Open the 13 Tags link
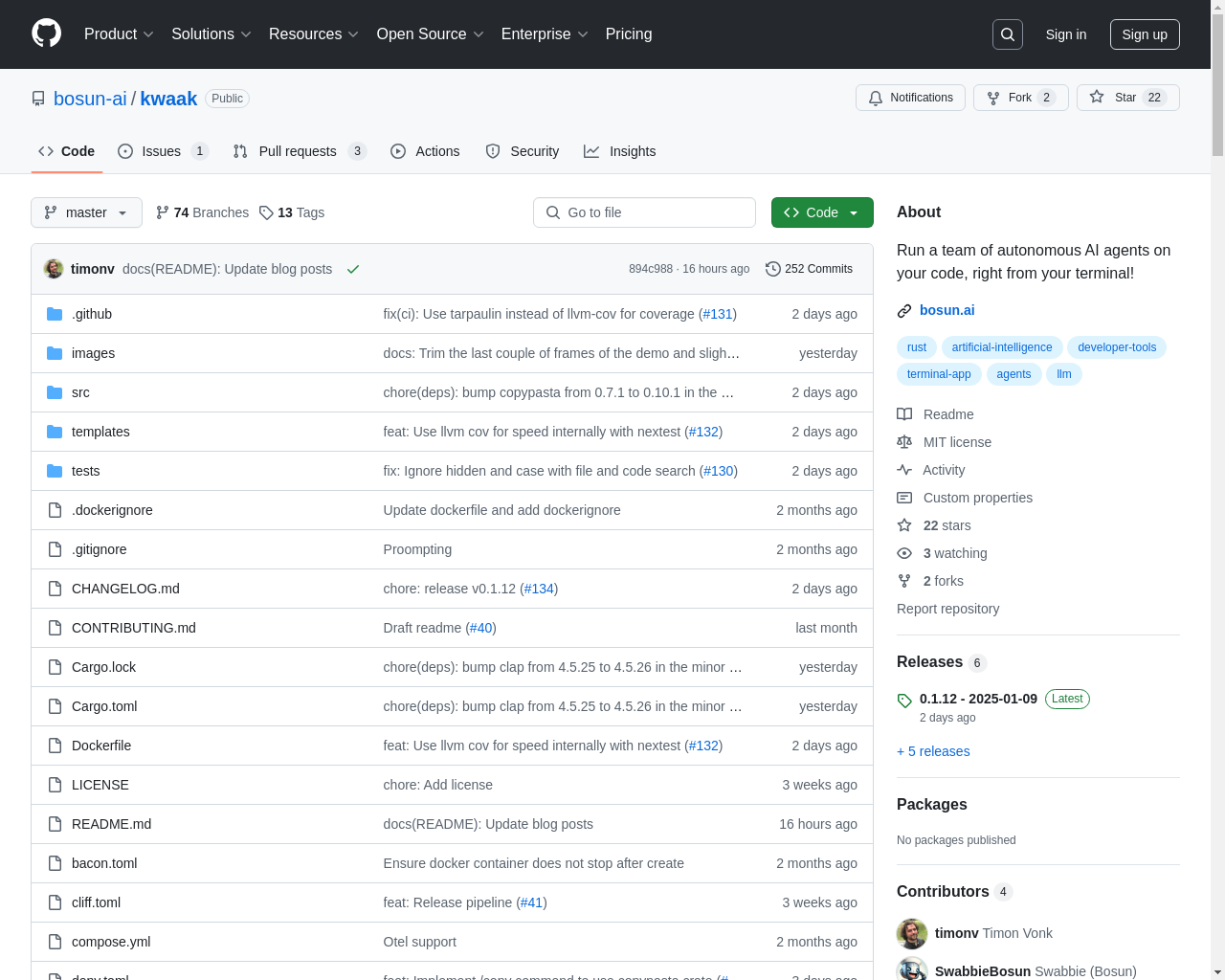Screen dimensions: 1225x980 click(x=292, y=212)
